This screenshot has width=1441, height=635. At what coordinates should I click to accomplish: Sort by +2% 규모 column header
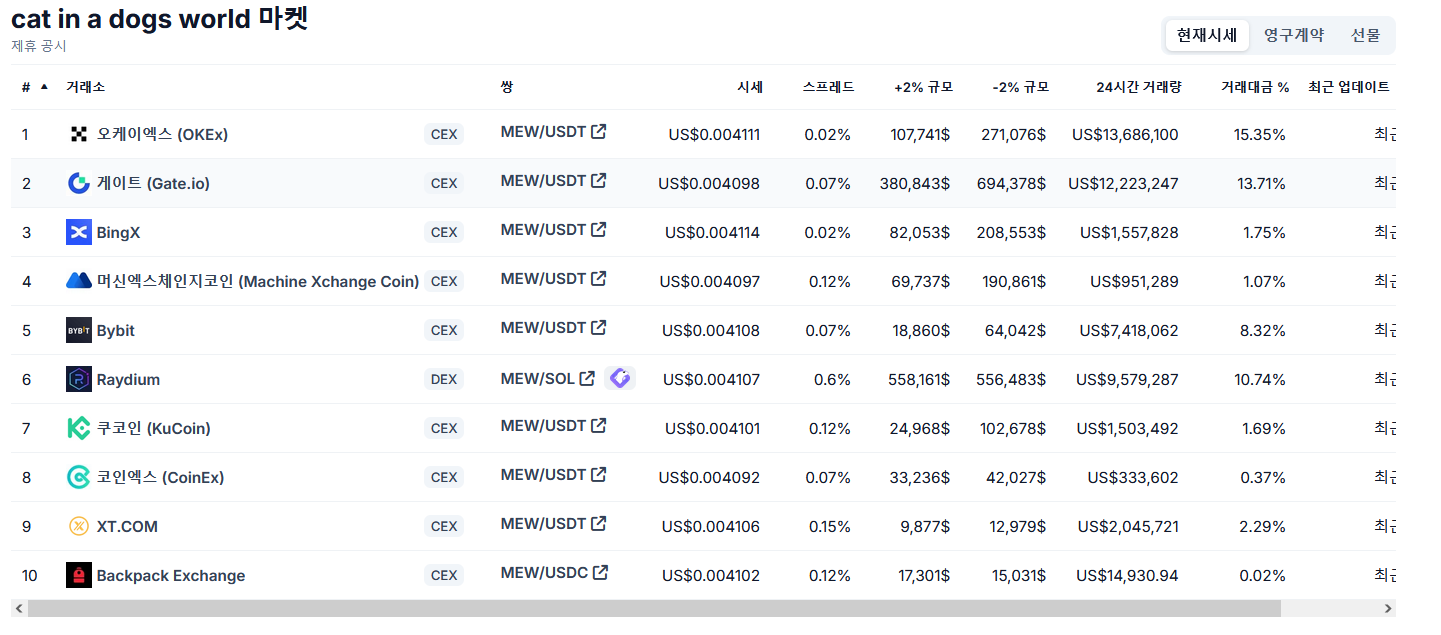pos(923,87)
